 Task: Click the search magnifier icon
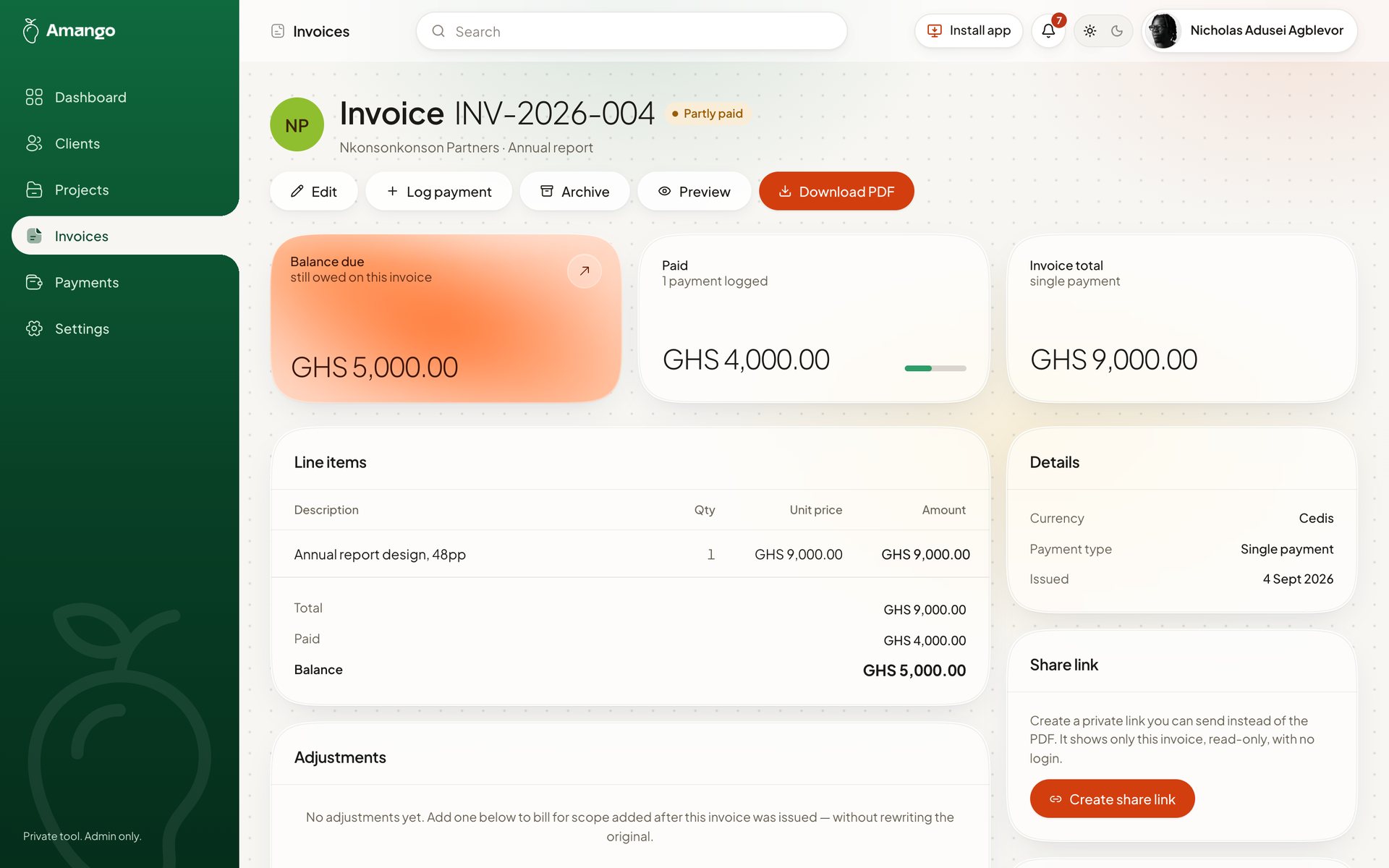pyautogui.click(x=438, y=31)
